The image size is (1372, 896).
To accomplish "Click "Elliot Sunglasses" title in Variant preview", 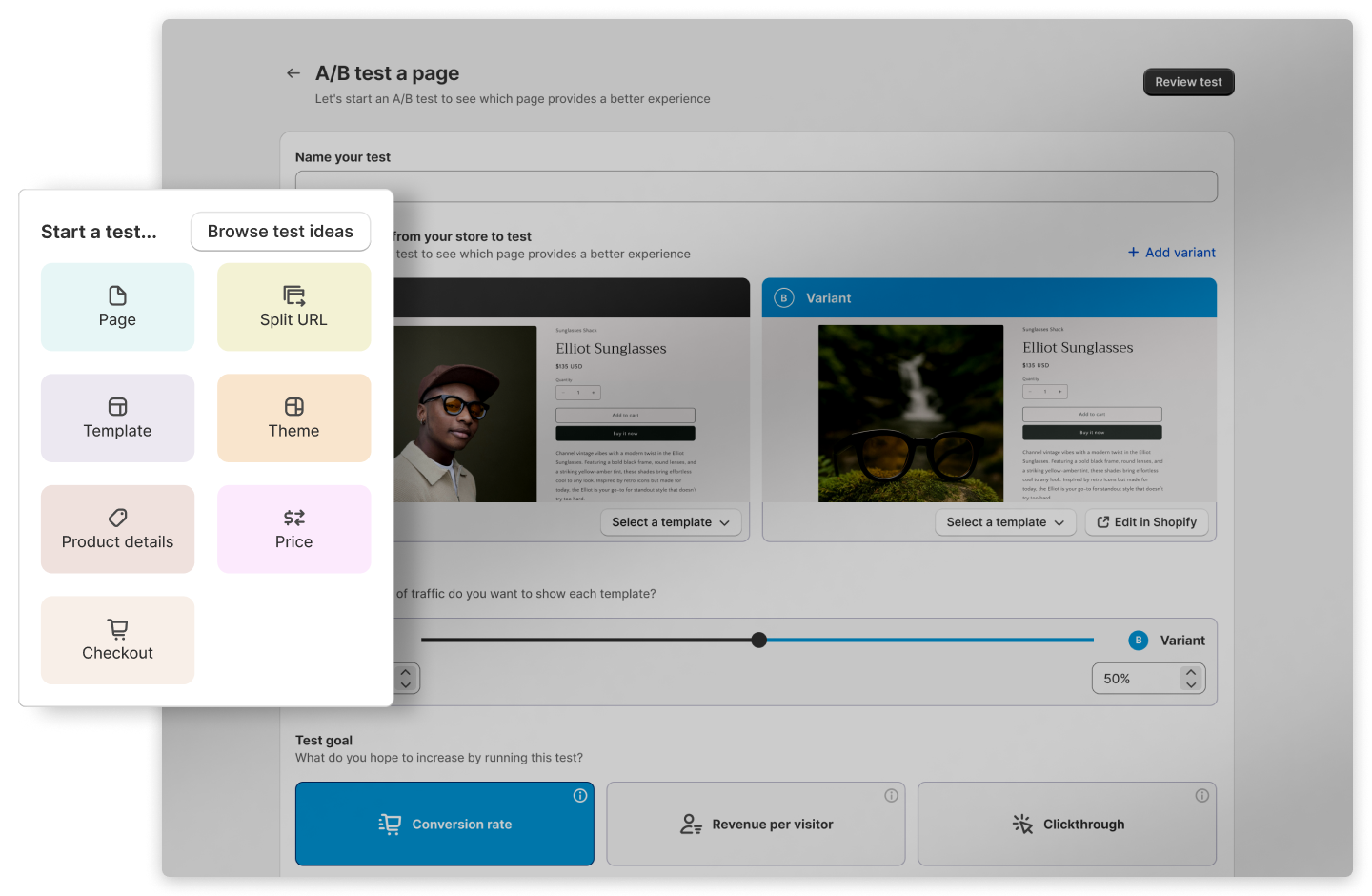I will pyautogui.click(x=1078, y=348).
